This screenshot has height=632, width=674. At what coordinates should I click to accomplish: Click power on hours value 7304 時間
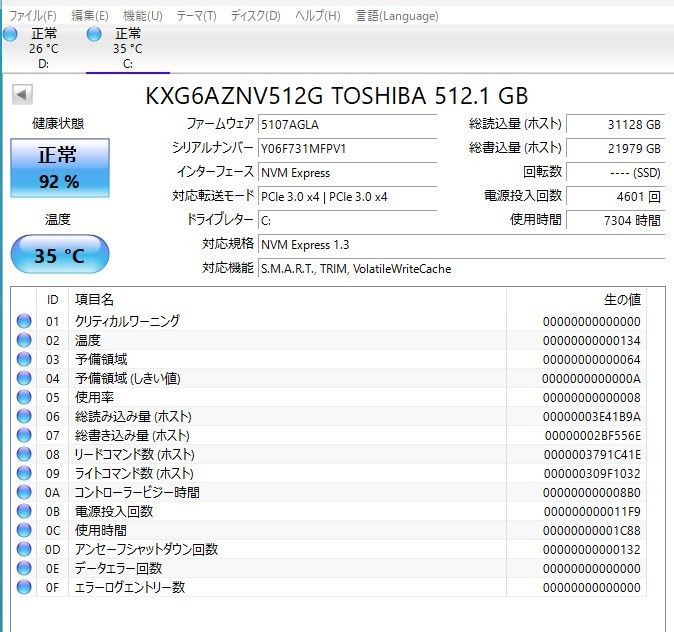coord(616,221)
